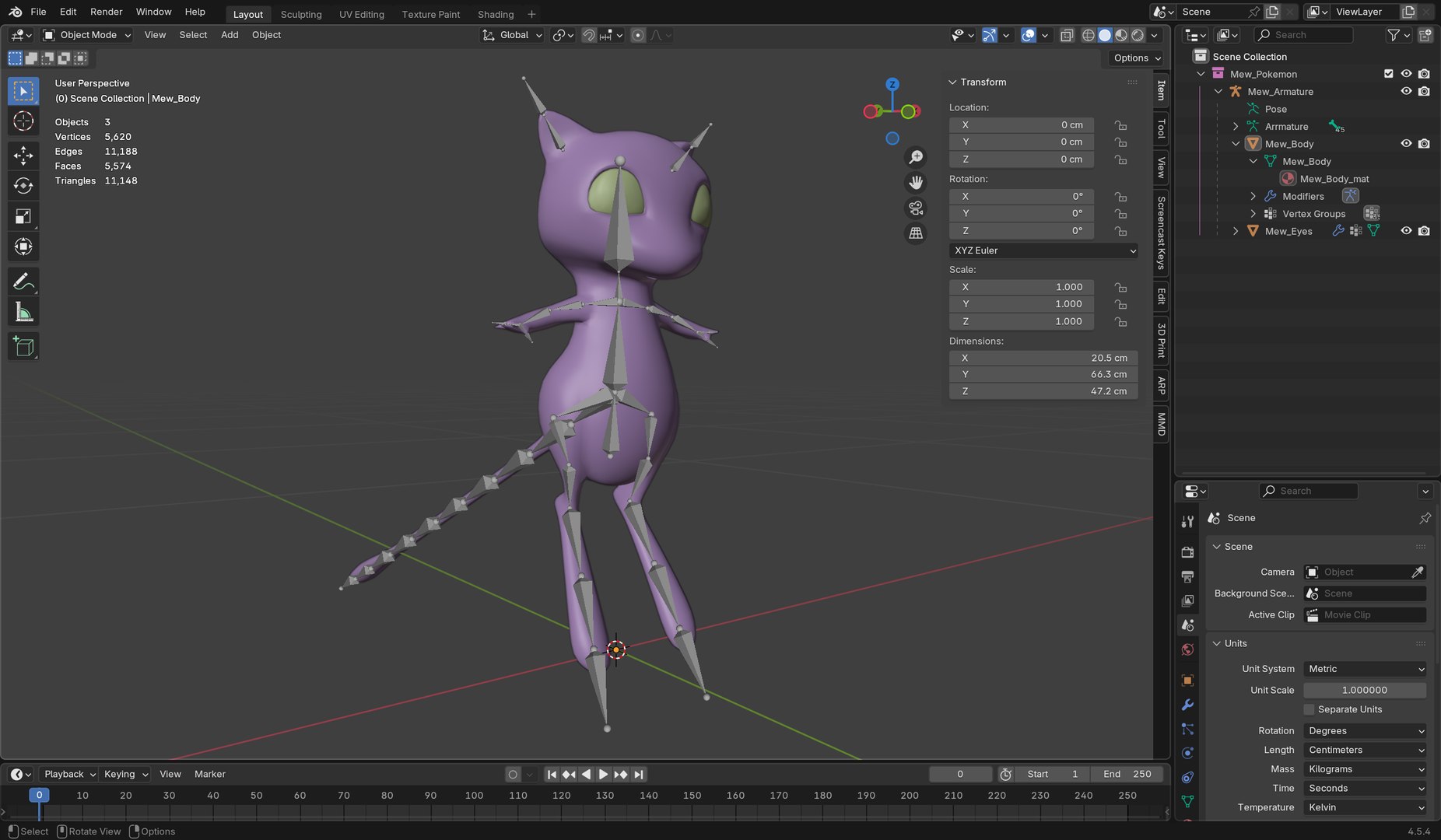Click the viewport zoom magnifier icon
Viewport: 1441px width, 840px height.
point(916,158)
